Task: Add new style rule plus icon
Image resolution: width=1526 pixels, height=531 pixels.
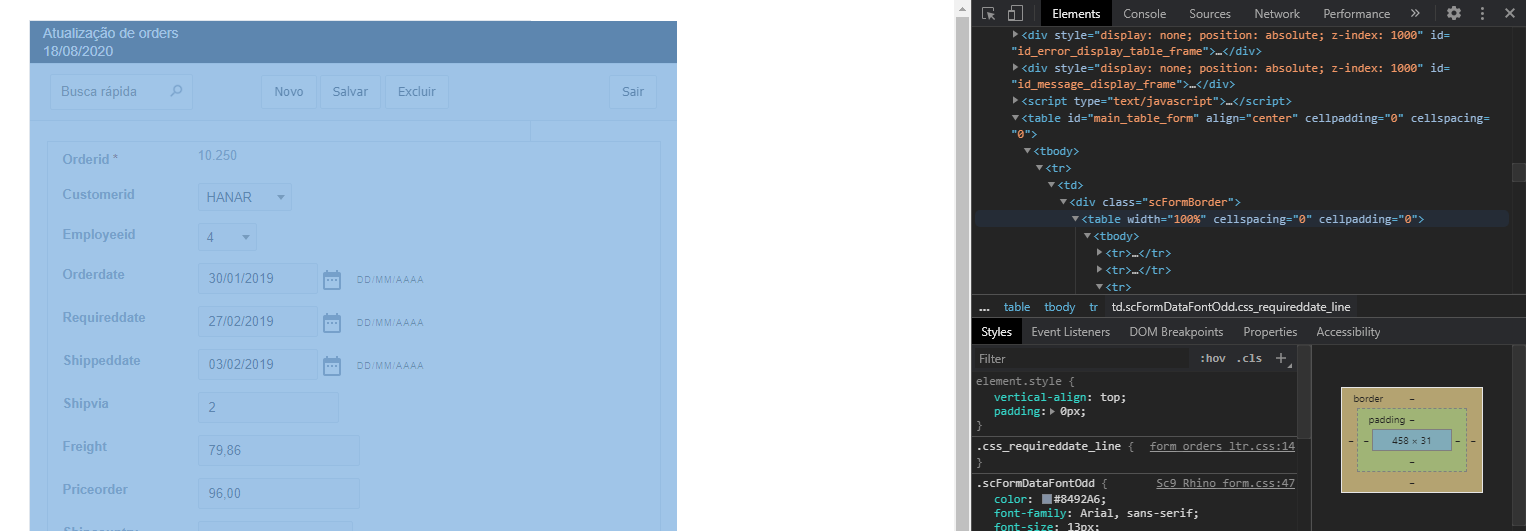Action: click(1281, 358)
